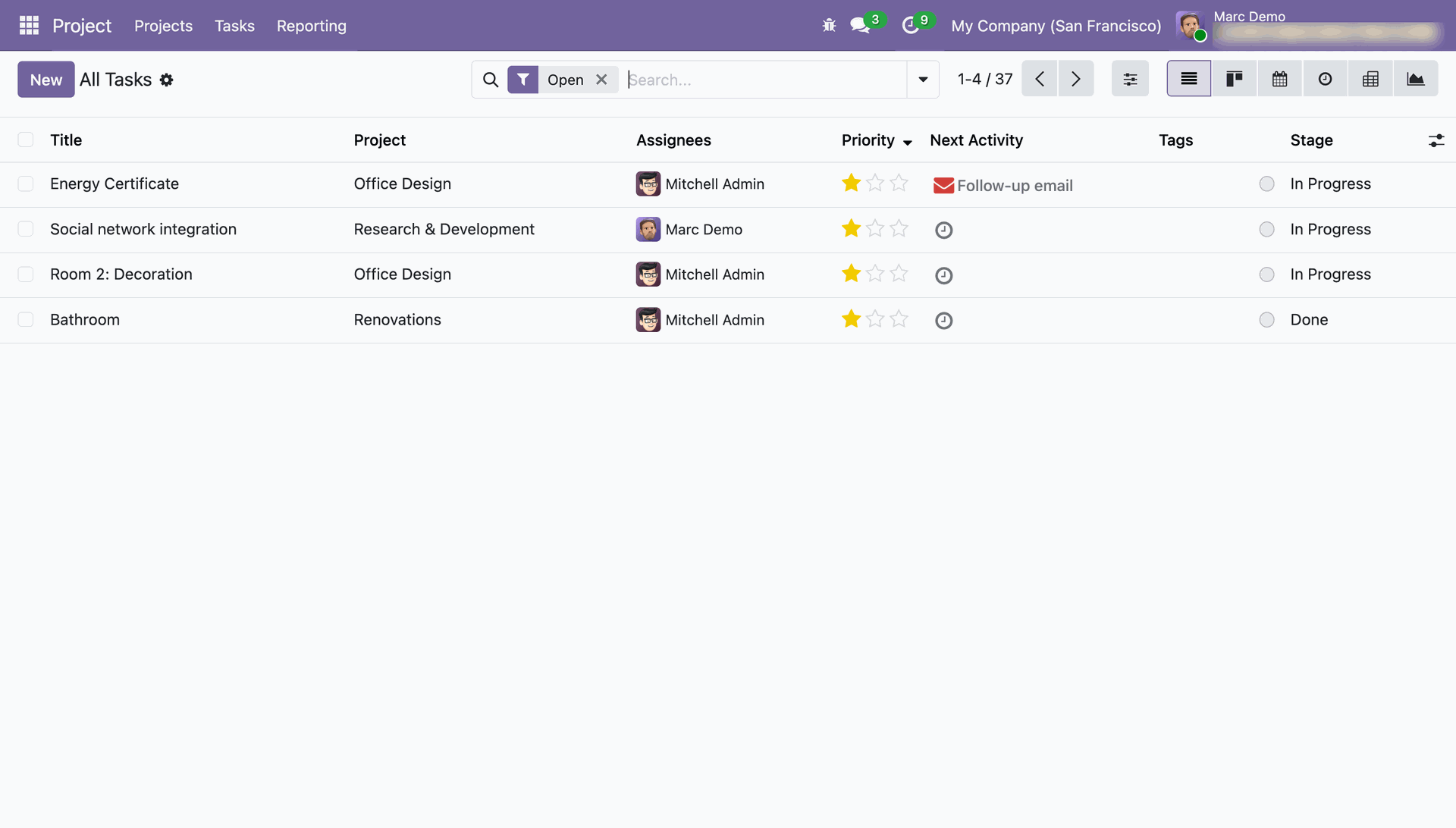Image resolution: width=1456 pixels, height=828 pixels.
Task: Toggle the select-all header checkbox
Action: point(26,140)
